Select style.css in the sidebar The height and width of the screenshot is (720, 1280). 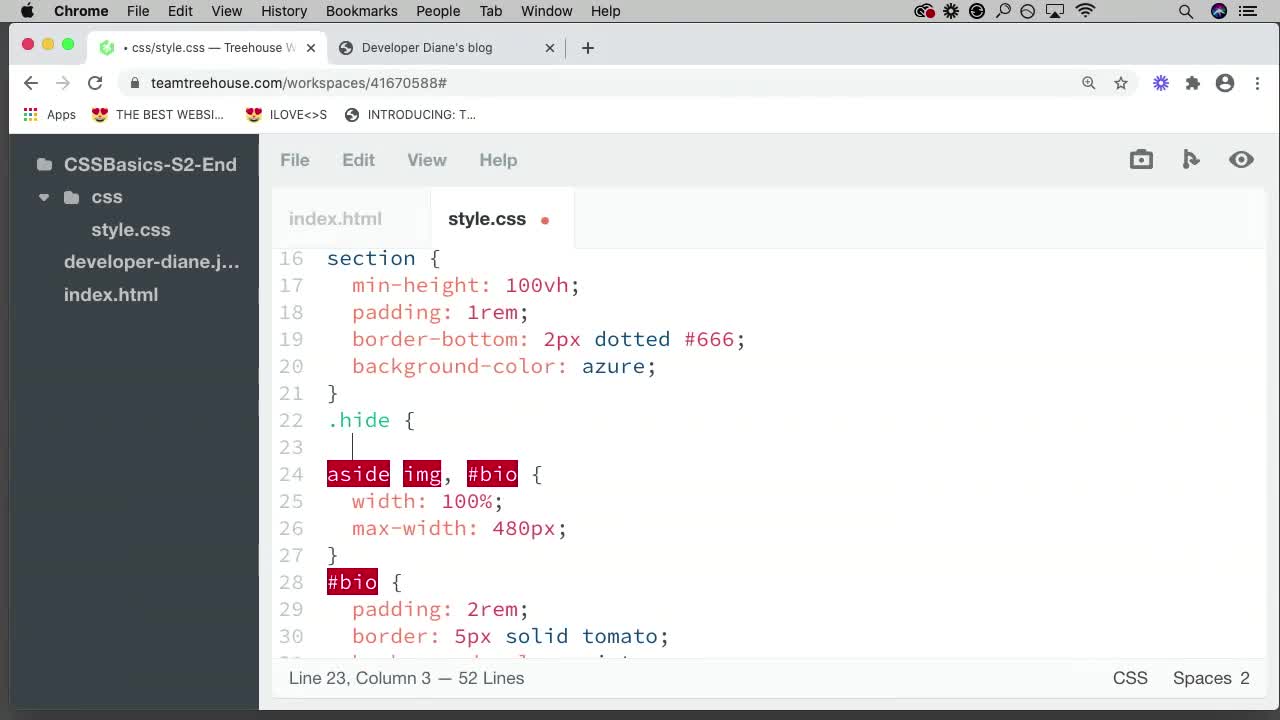click(x=131, y=230)
